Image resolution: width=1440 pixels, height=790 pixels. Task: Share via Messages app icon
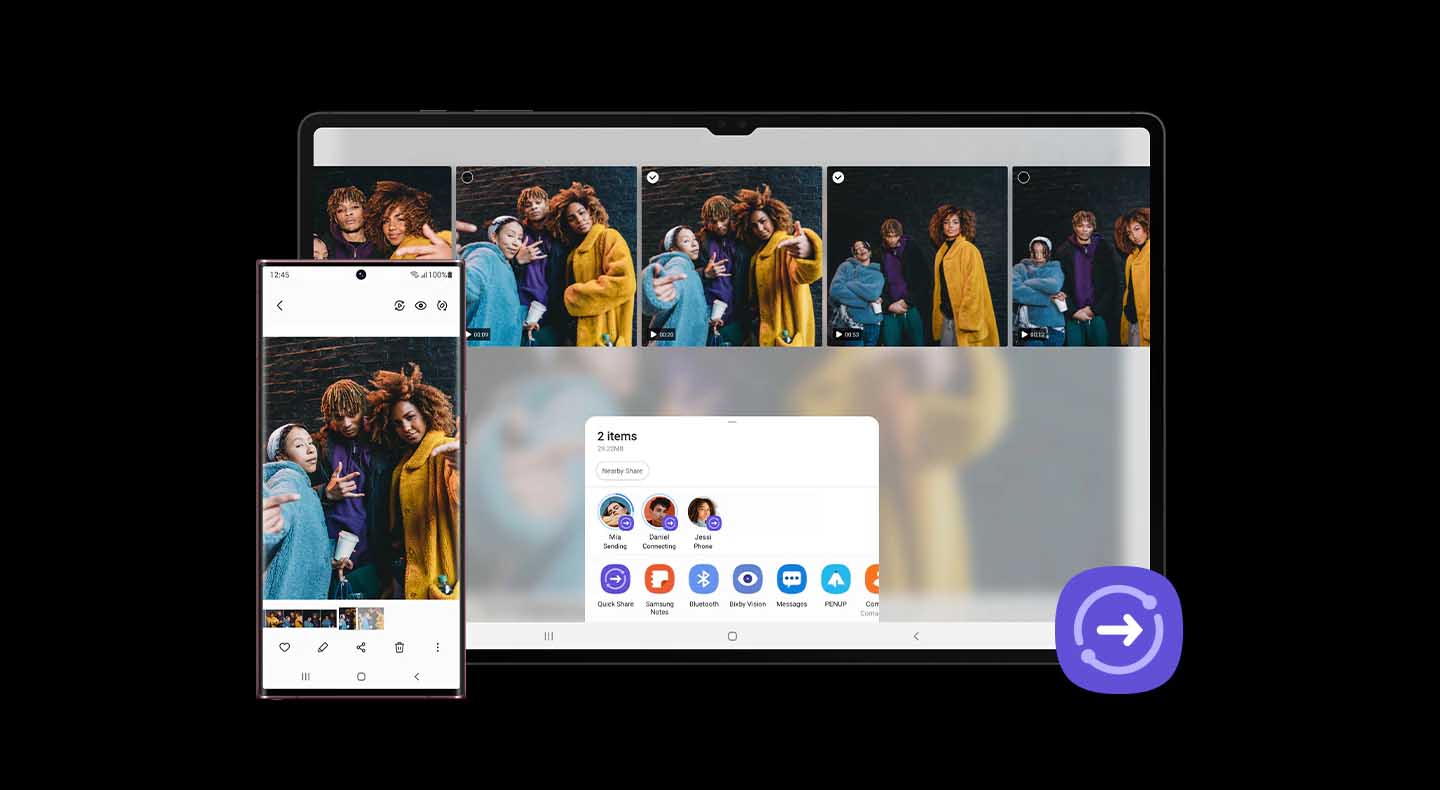(791, 579)
